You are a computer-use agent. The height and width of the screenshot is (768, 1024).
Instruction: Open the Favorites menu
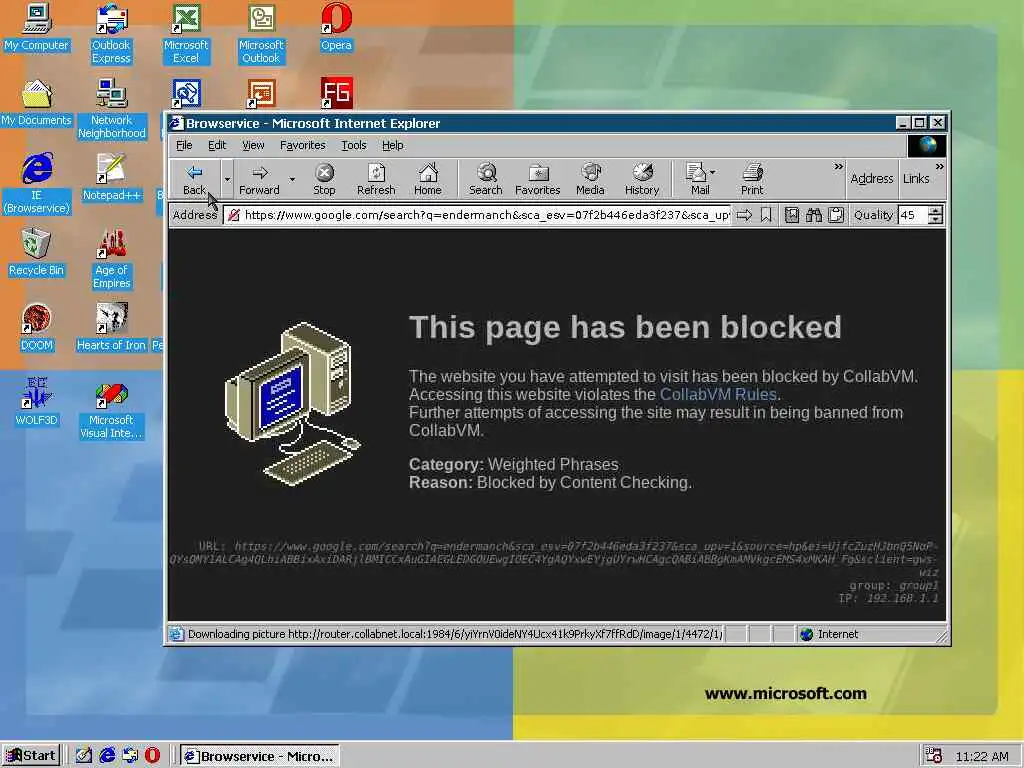[302, 145]
